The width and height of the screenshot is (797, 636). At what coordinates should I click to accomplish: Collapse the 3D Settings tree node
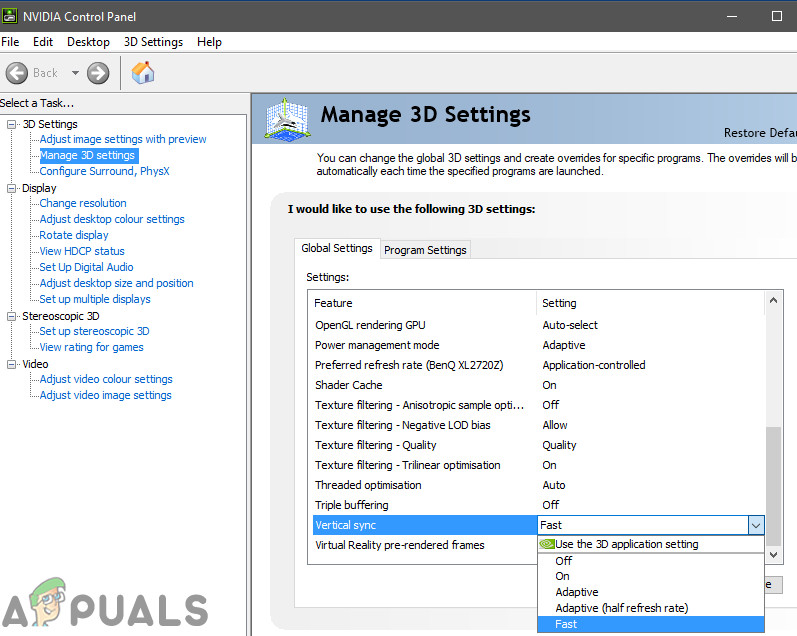pyautogui.click(x=11, y=124)
